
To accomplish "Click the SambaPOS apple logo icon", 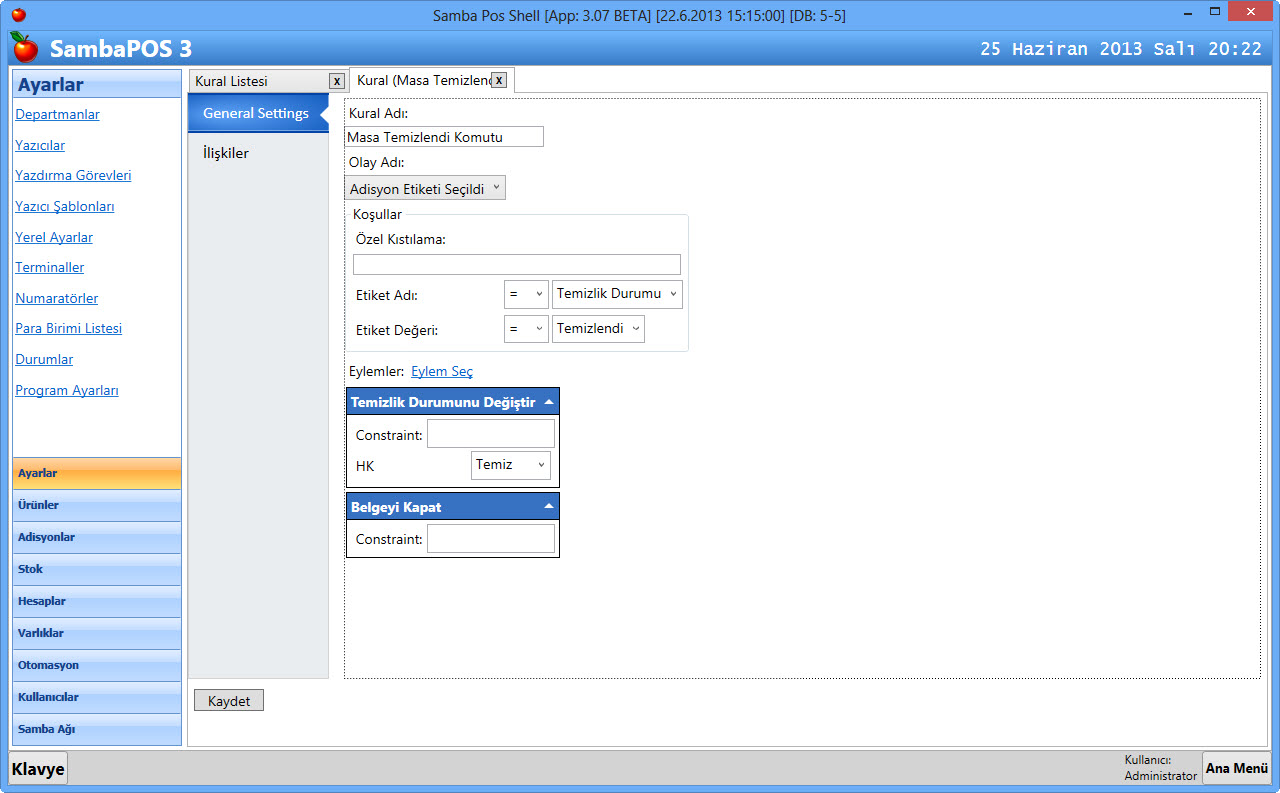I will point(25,47).
